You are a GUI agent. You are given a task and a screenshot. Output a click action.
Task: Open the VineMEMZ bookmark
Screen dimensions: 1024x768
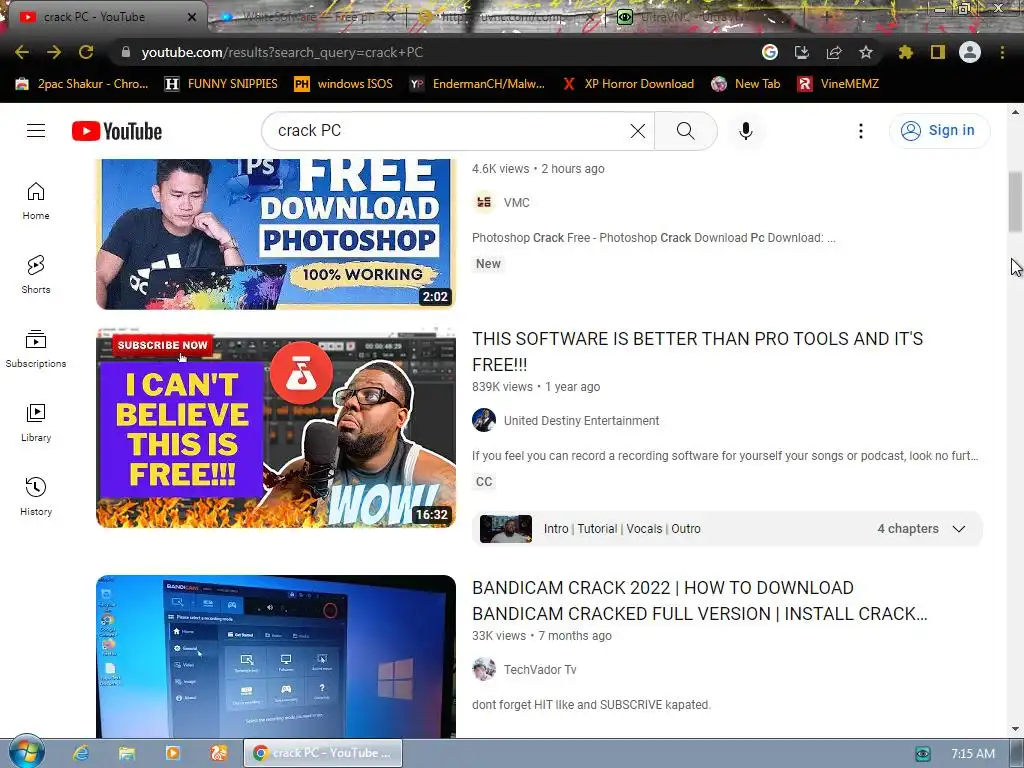839,84
